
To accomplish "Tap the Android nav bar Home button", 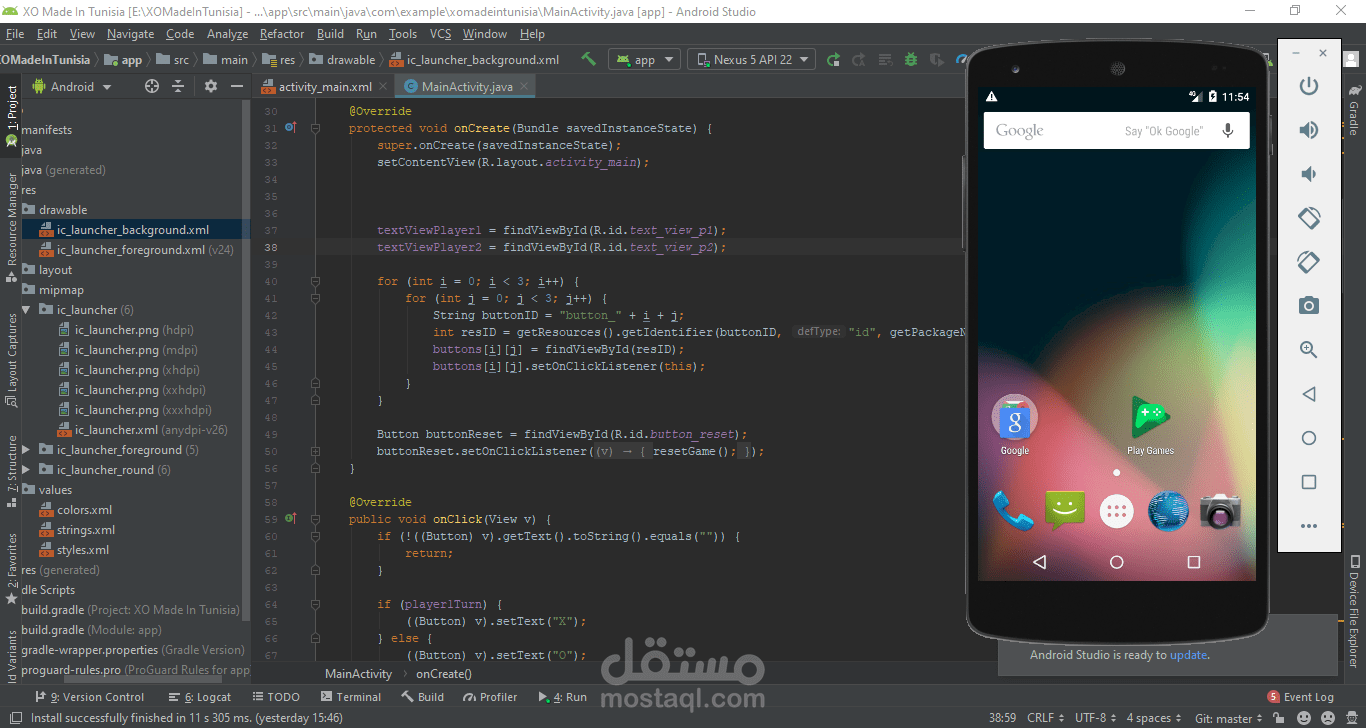I will pyautogui.click(x=1117, y=562).
